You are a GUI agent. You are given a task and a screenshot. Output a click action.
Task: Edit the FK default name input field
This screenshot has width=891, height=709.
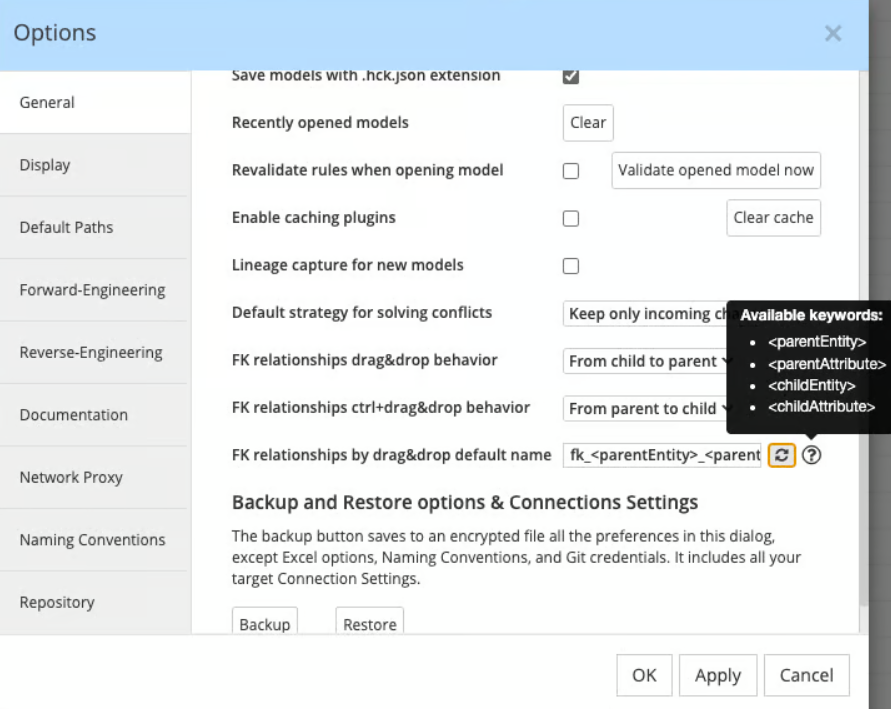point(660,456)
